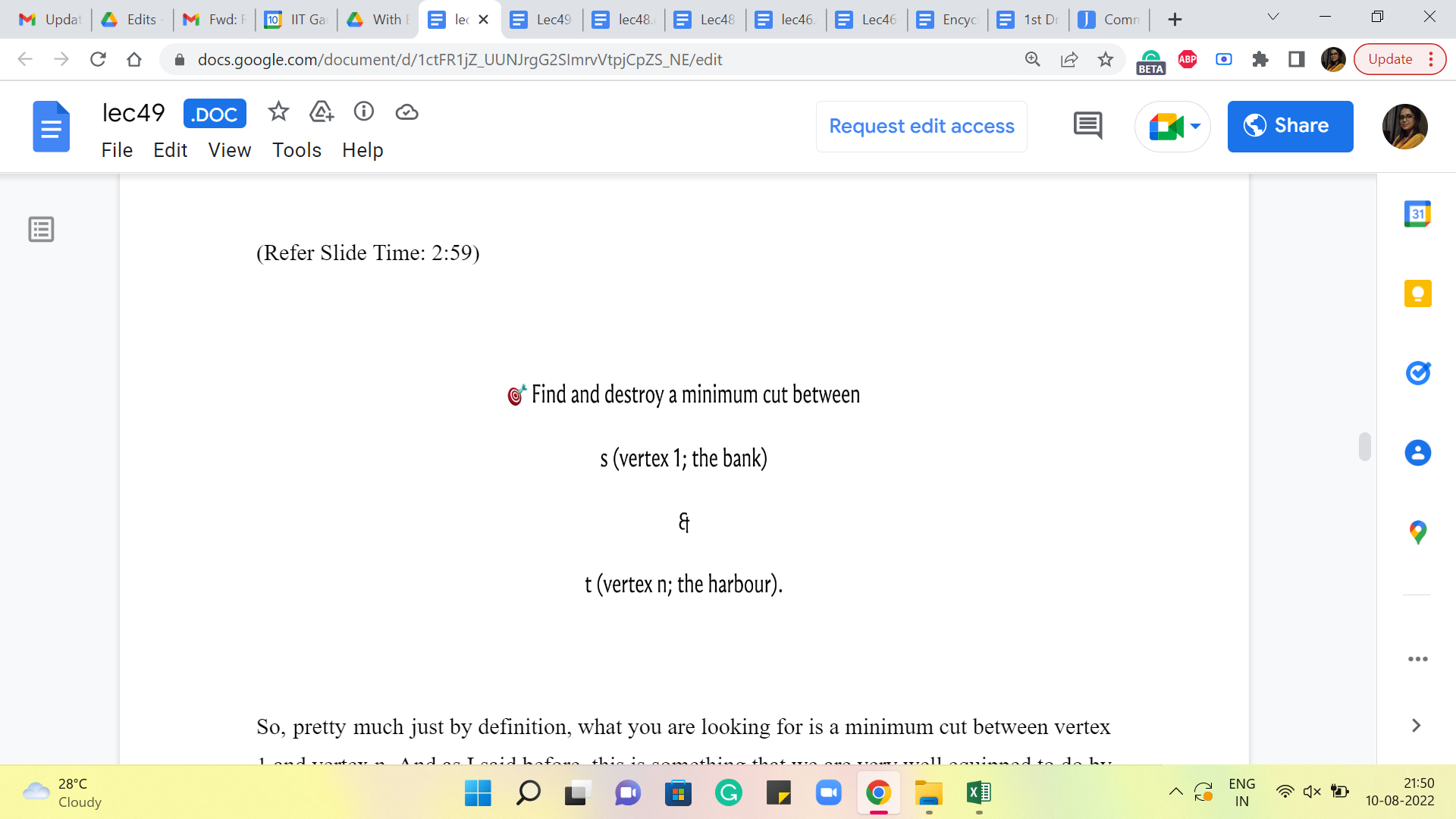Bookmark this tab with star icon
This screenshot has height=819, width=1456.
point(1106,59)
